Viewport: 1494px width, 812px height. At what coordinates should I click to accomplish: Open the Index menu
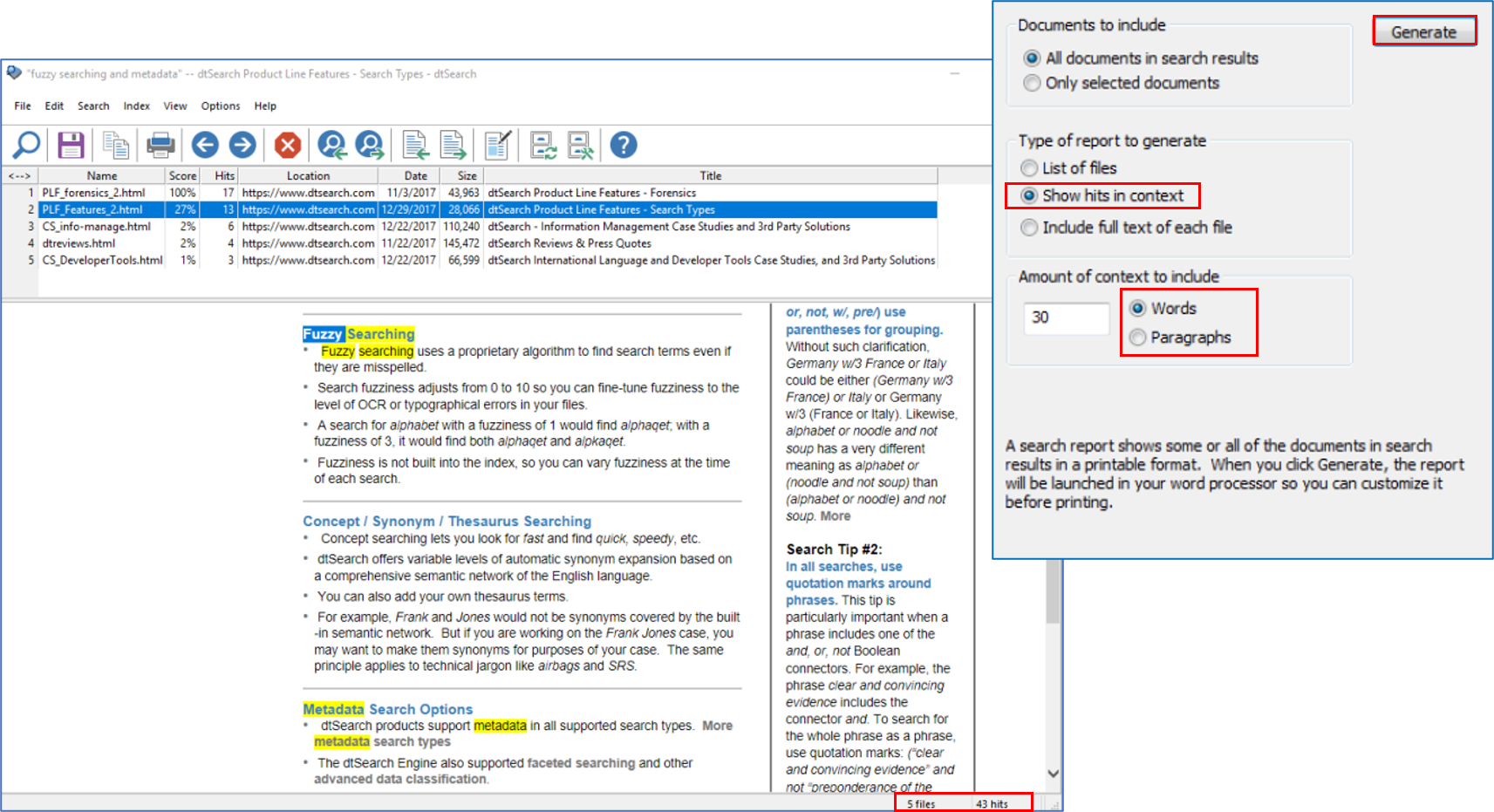click(137, 106)
